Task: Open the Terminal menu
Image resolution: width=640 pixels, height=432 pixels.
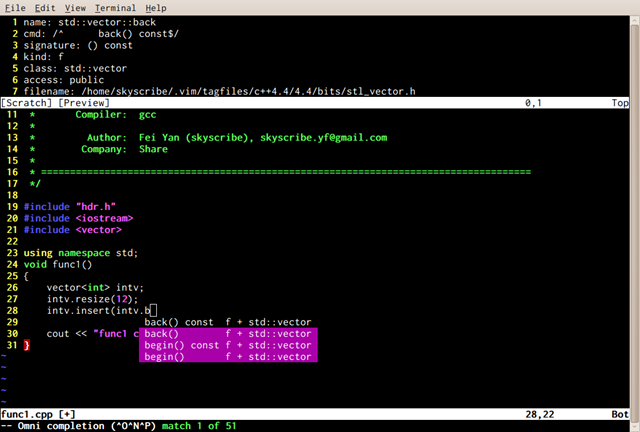Action: (116, 8)
